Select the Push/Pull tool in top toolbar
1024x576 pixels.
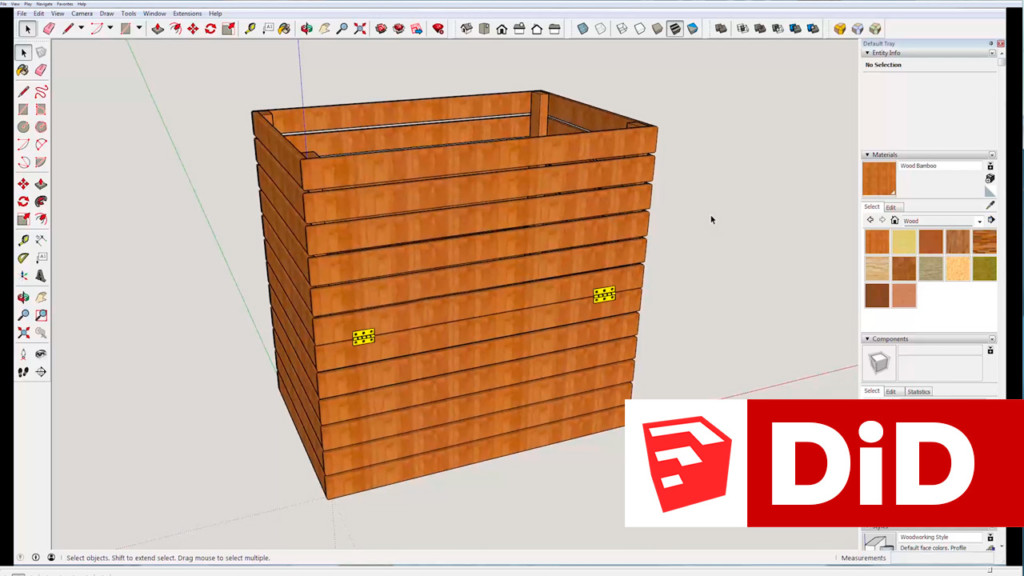(x=157, y=29)
